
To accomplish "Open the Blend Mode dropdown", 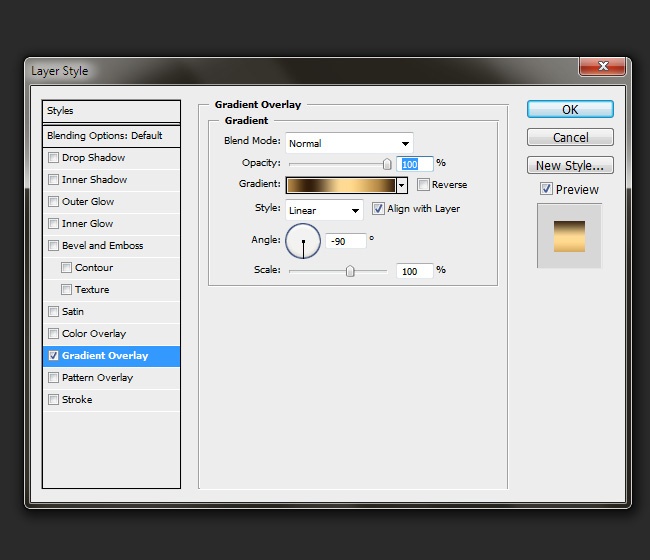I will (x=349, y=143).
